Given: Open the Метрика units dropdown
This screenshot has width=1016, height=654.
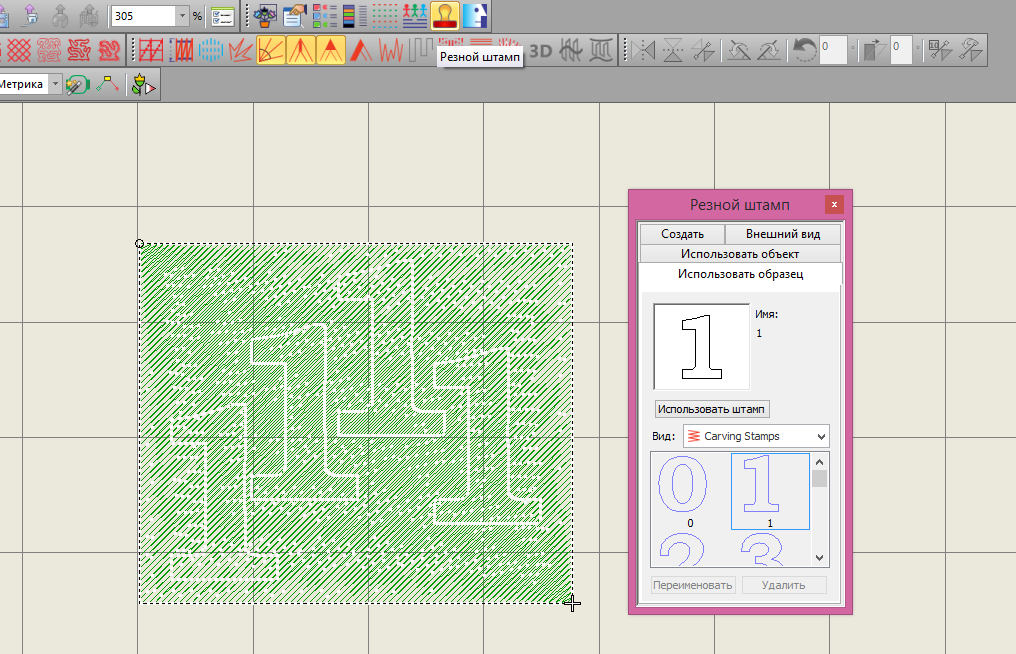Looking at the screenshot, I should pyautogui.click(x=56, y=85).
